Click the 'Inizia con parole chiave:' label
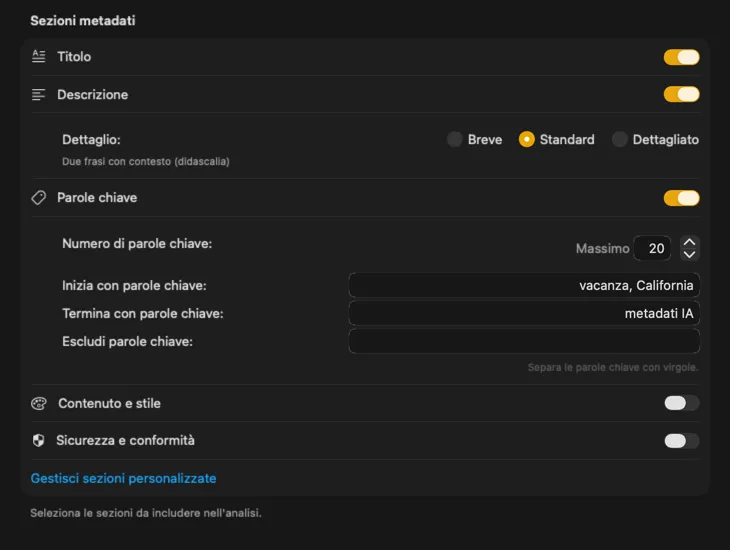730x550 pixels. click(x=134, y=285)
